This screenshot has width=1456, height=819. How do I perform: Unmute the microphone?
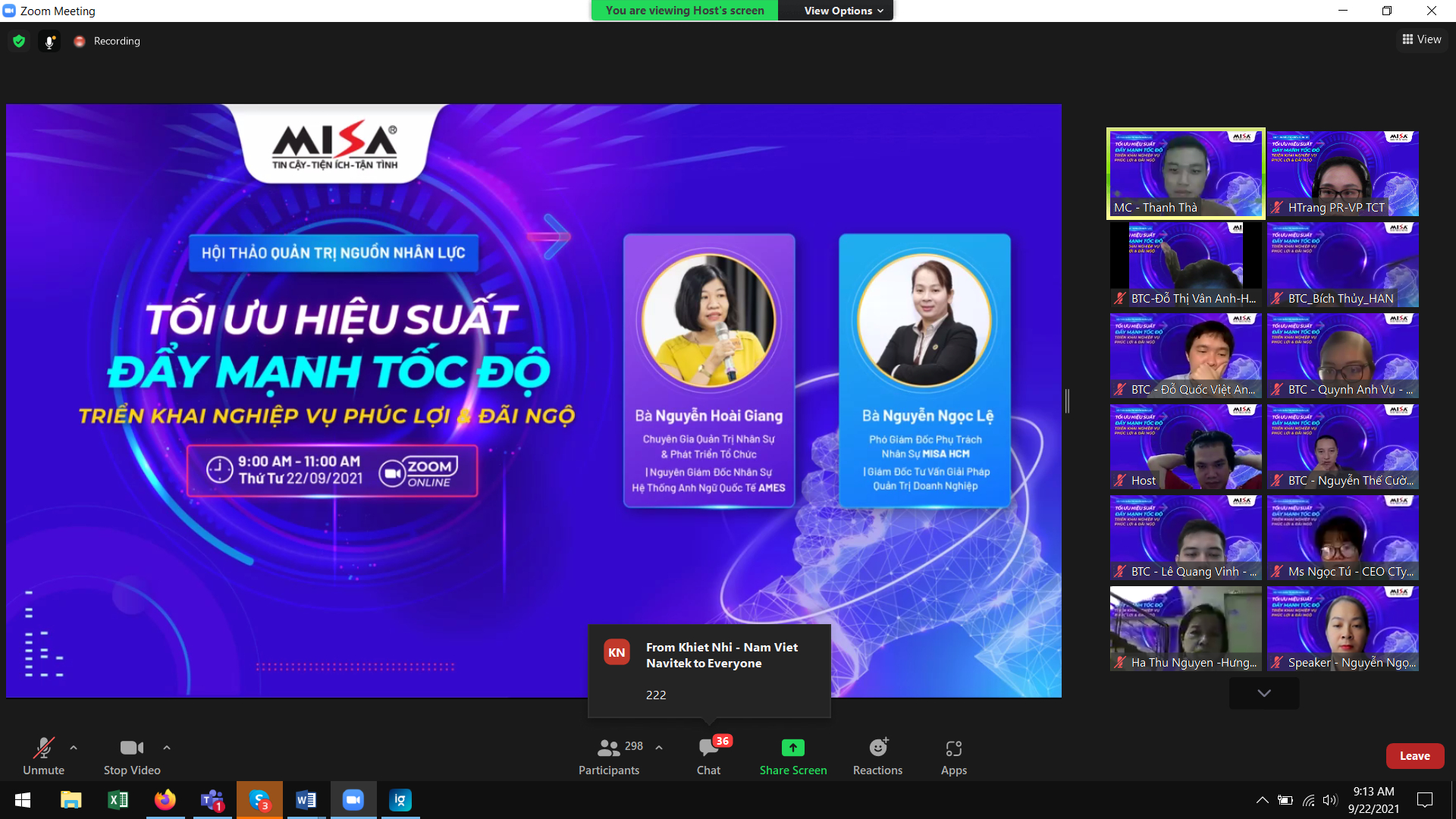pyautogui.click(x=44, y=756)
